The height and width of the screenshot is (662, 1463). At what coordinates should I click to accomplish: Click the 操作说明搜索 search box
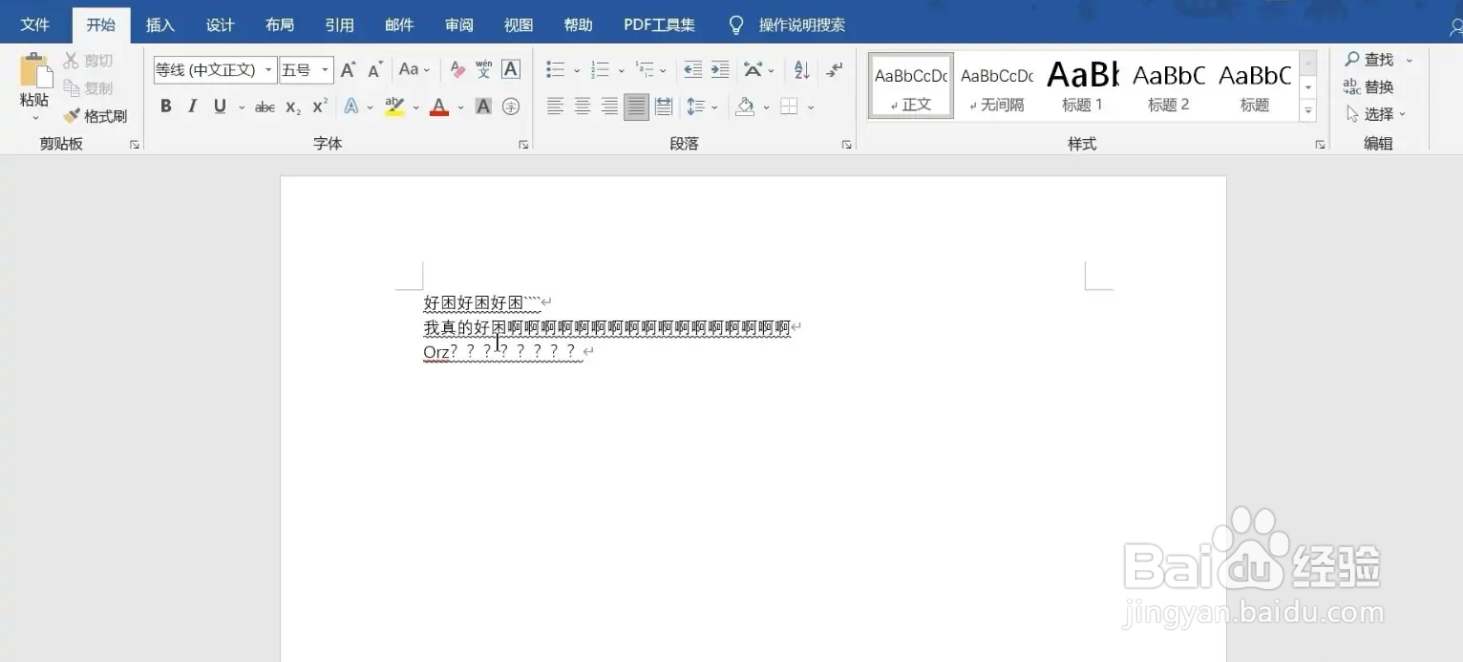point(801,25)
